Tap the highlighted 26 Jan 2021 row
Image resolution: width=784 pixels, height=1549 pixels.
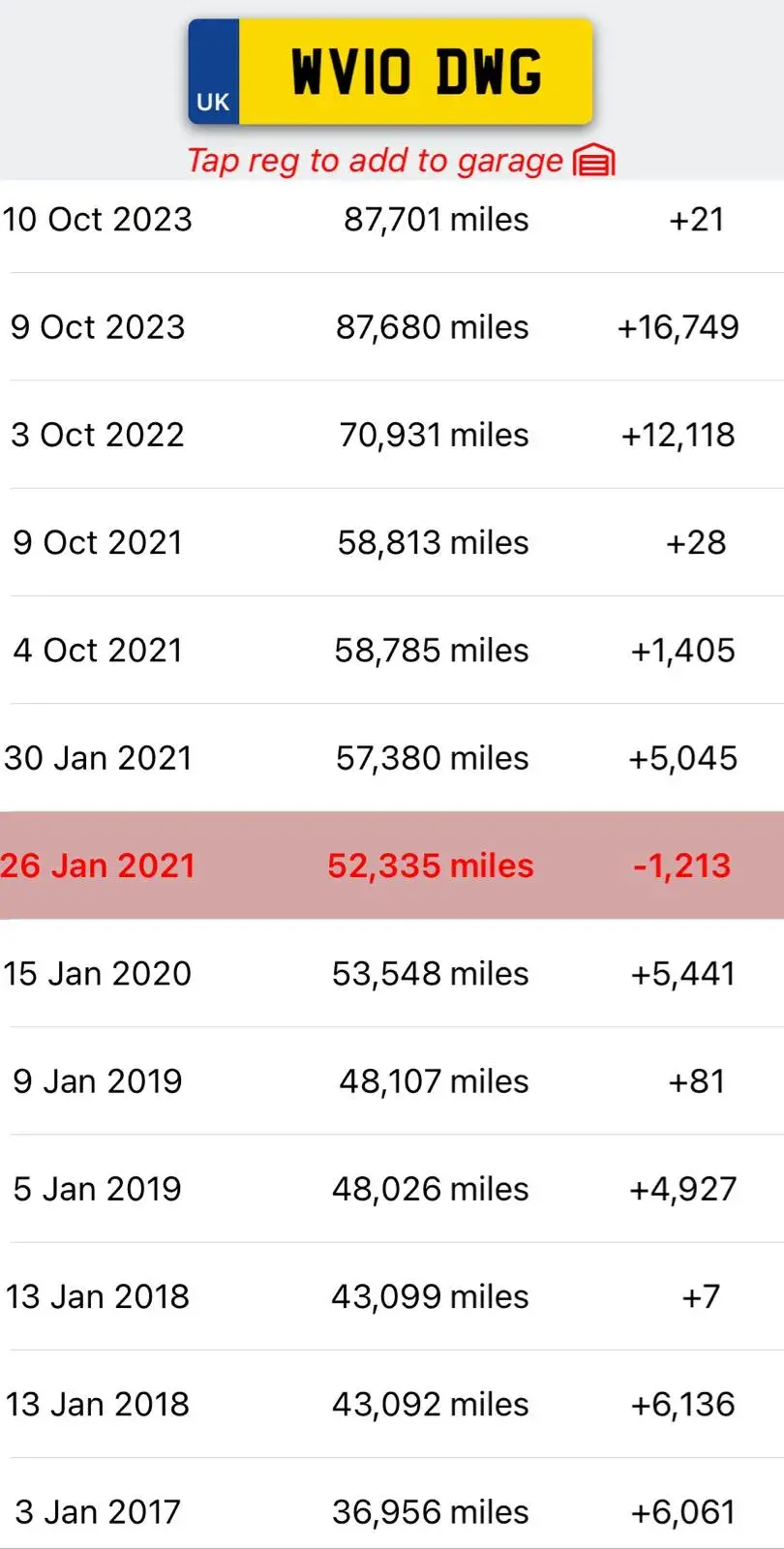[392, 866]
